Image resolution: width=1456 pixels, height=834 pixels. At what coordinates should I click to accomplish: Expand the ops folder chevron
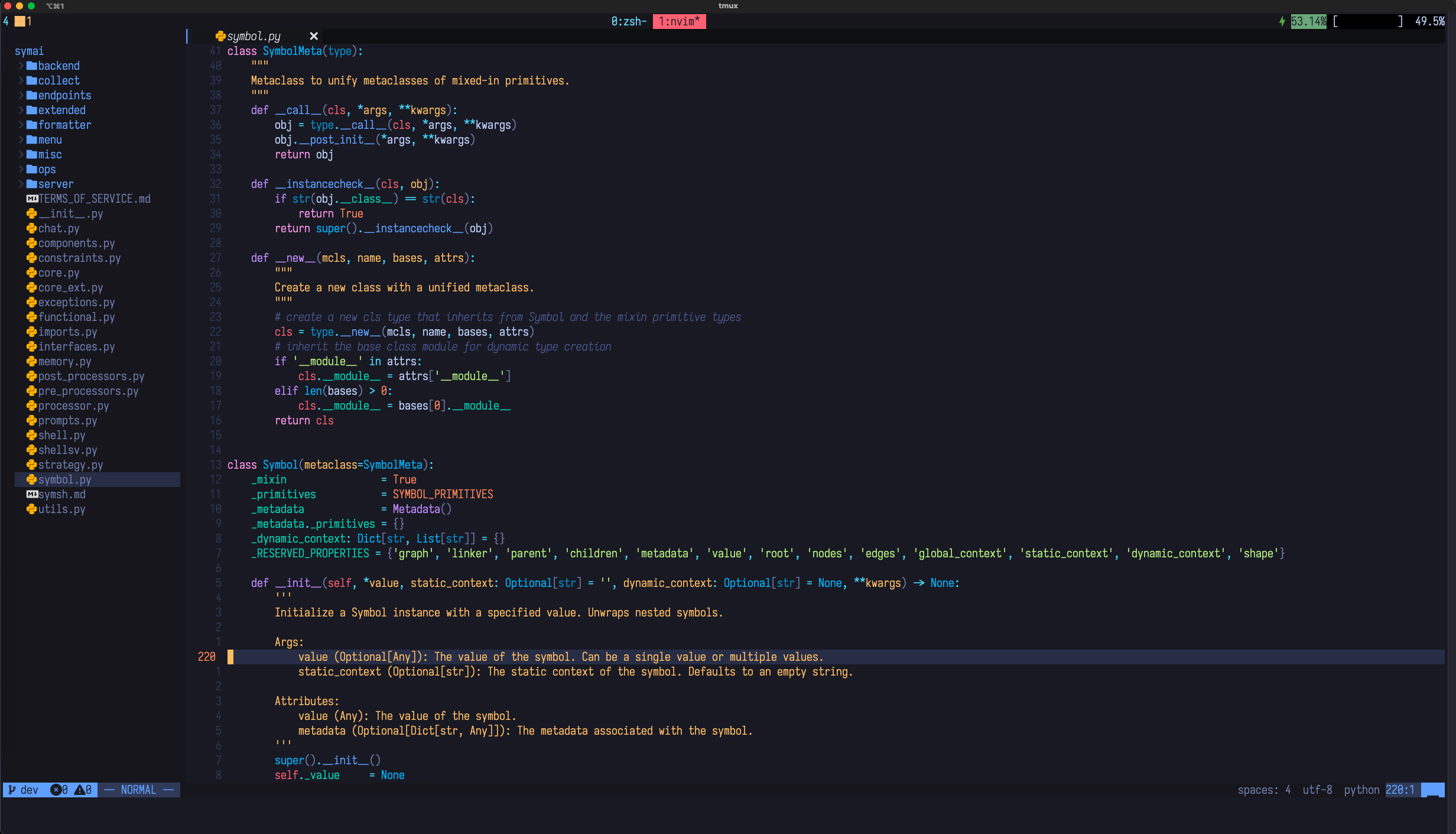coord(21,169)
